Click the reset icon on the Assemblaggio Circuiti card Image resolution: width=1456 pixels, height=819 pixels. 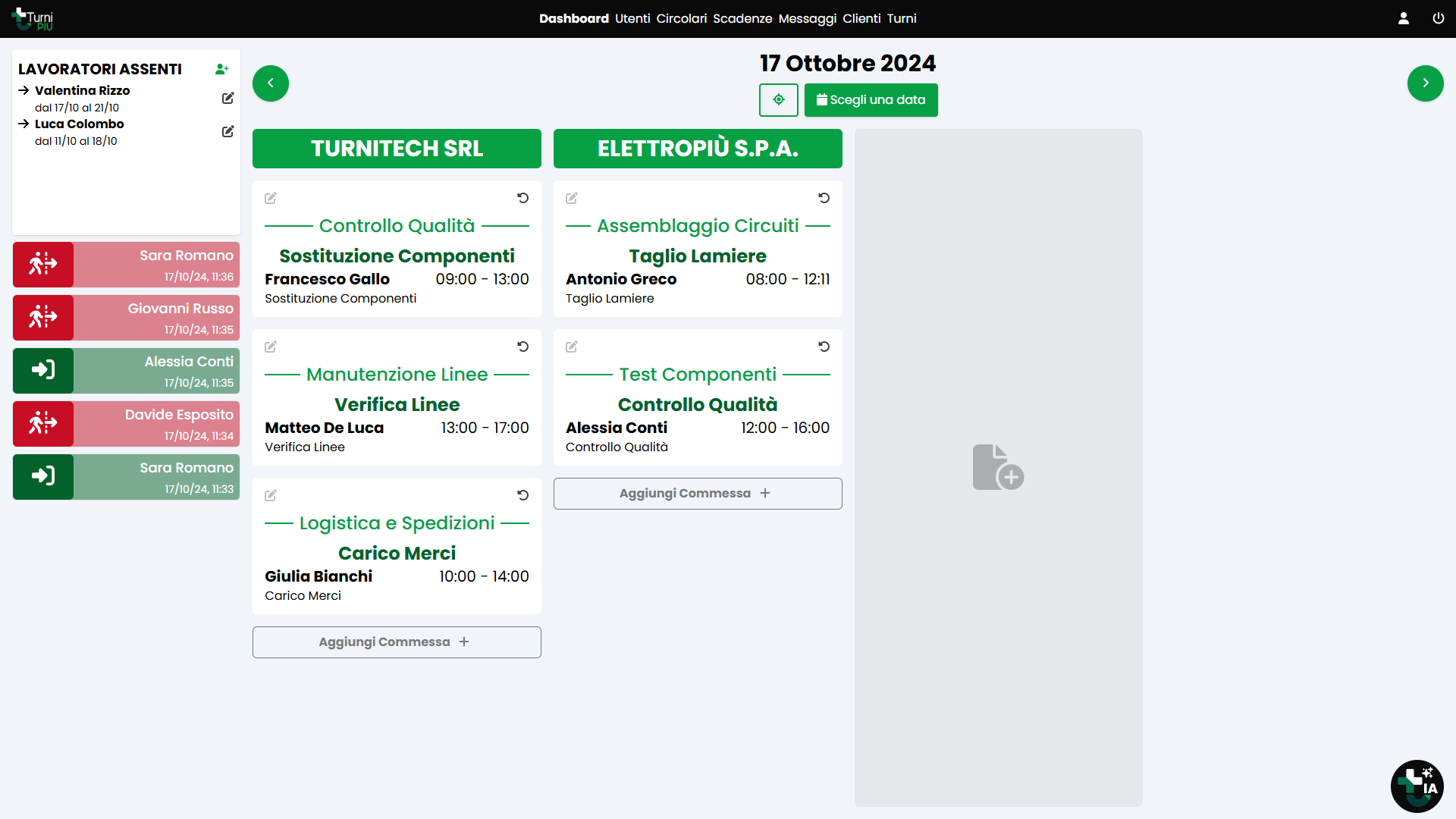[x=825, y=198]
